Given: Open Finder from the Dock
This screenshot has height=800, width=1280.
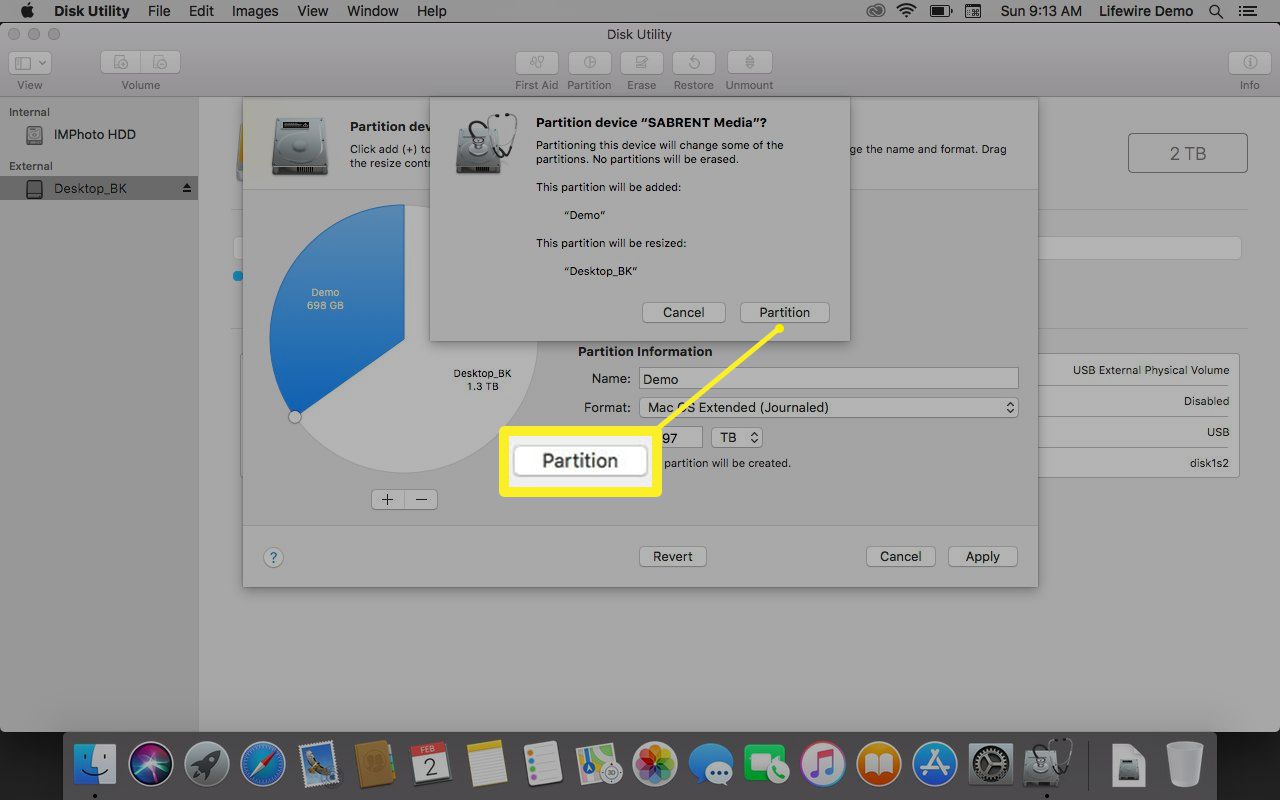Looking at the screenshot, I should (95, 765).
